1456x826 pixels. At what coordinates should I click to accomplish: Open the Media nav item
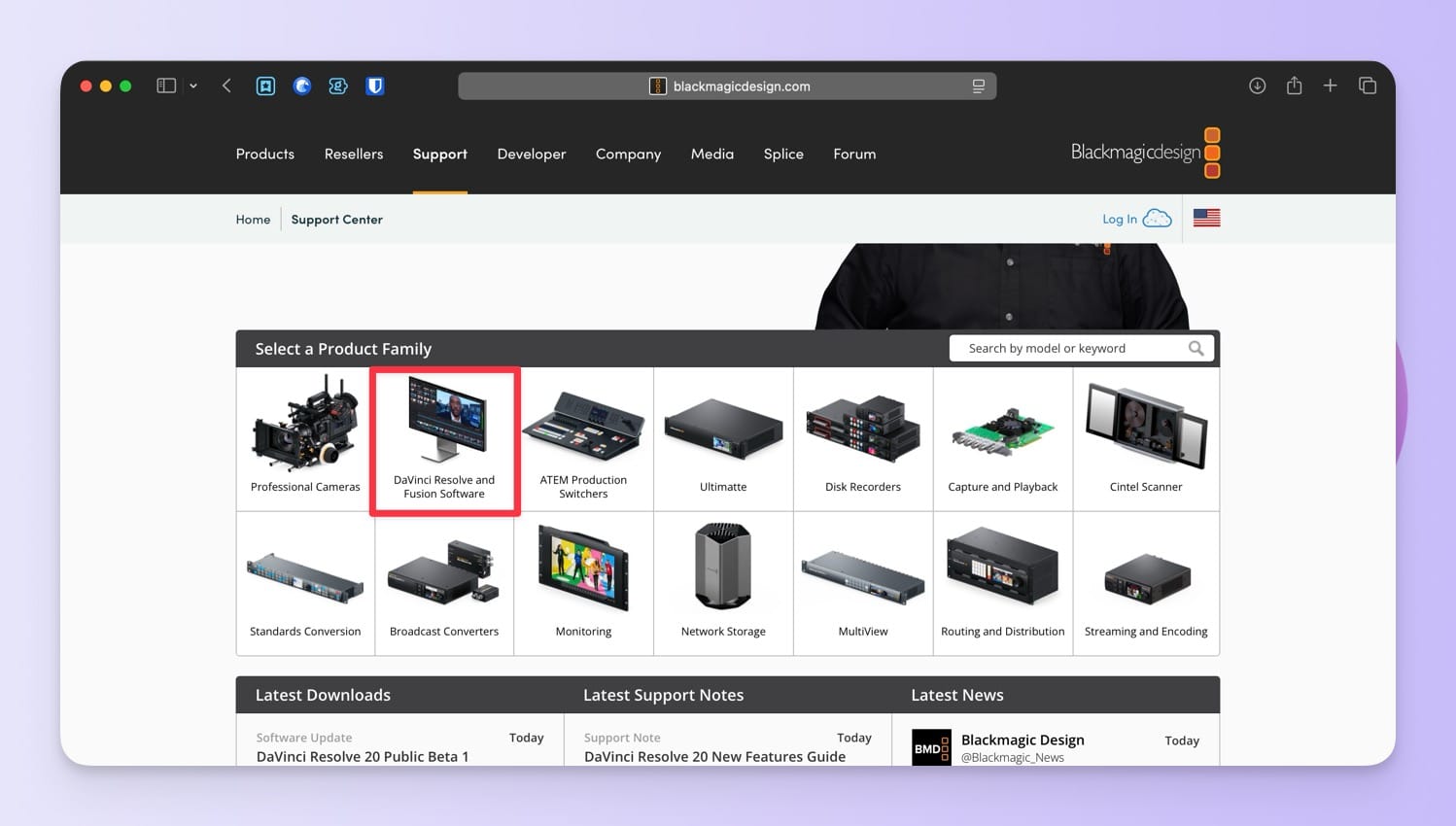pyautogui.click(x=711, y=154)
